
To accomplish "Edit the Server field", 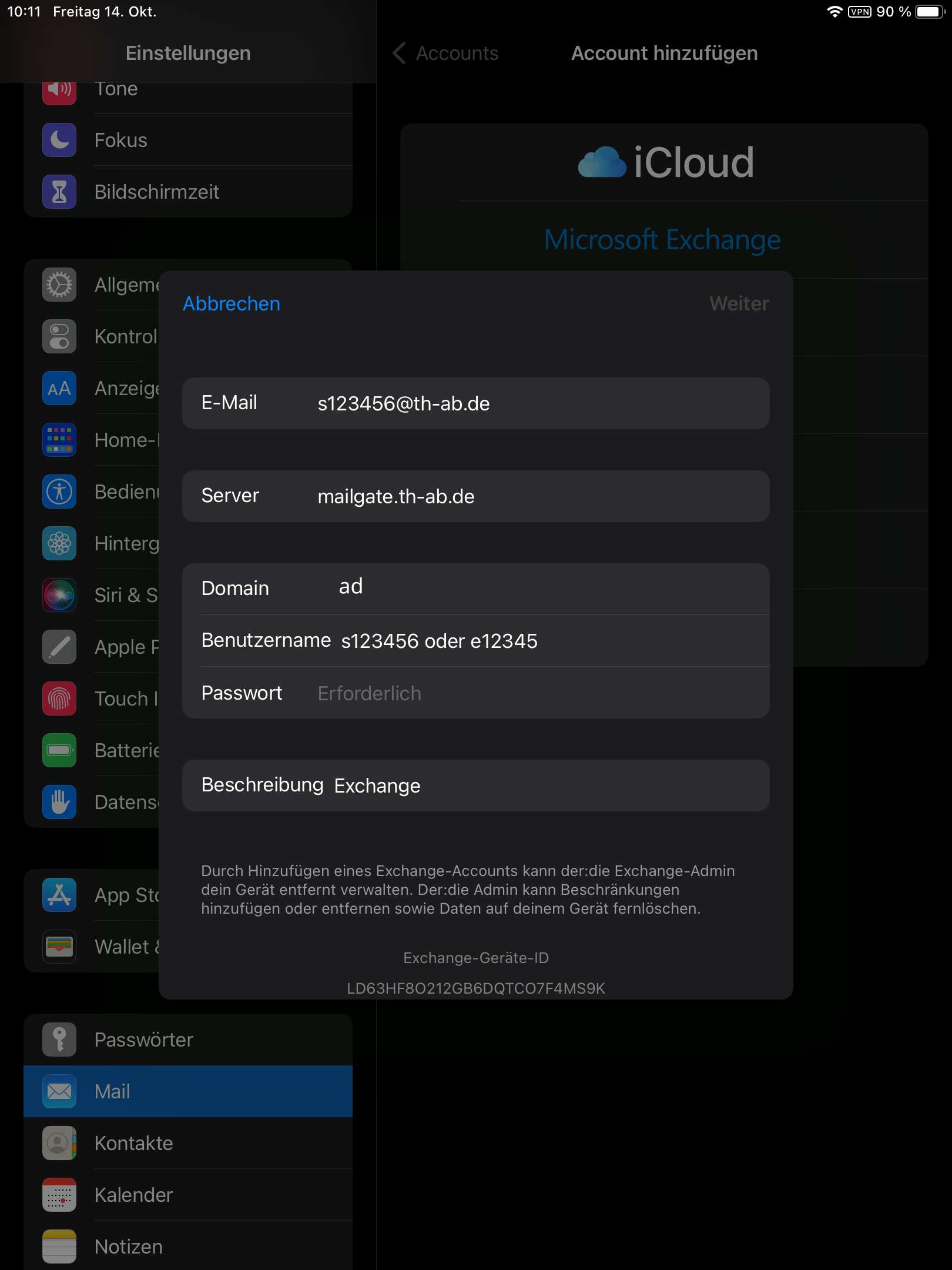I will click(x=476, y=496).
